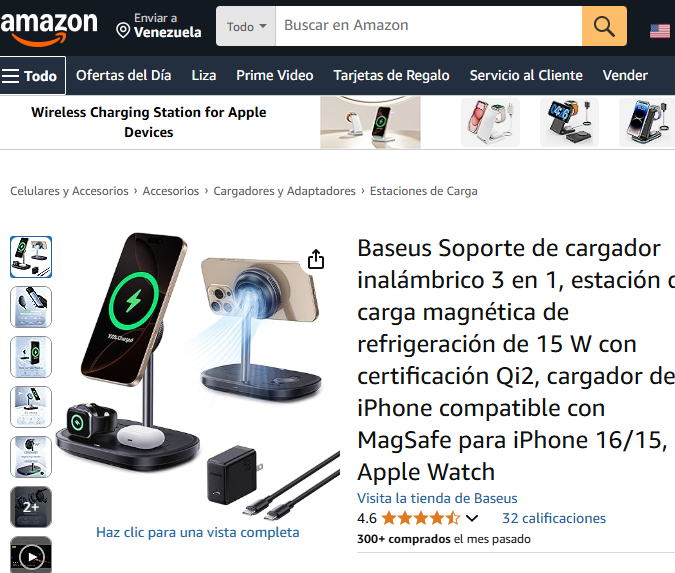Click the Buscar en Amazon search field
The height and width of the screenshot is (573, 675).
[429, 26]
